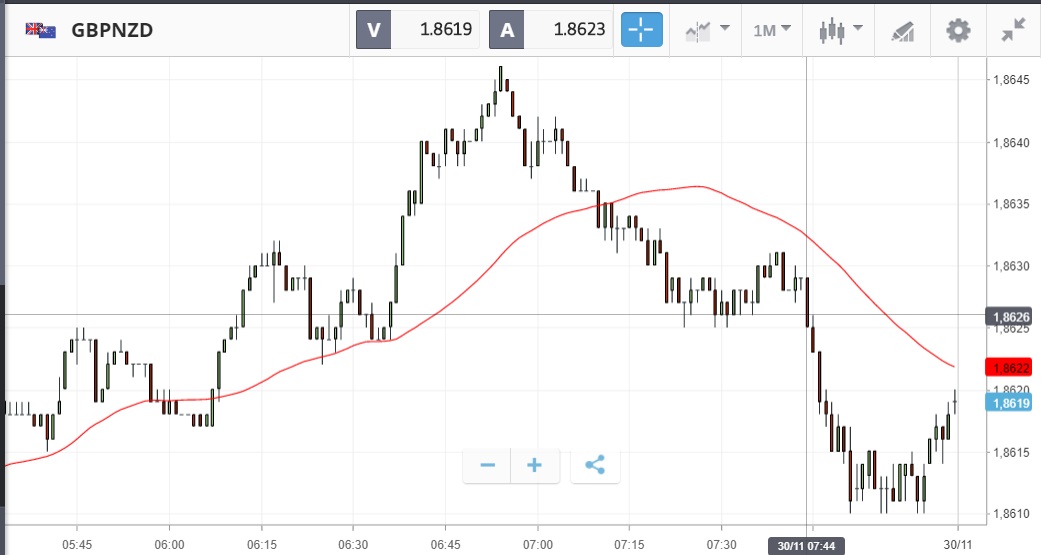Click the share chart icon
Image resolution: width=1041 pixels, height=555 pixels.
coord(595,465)
